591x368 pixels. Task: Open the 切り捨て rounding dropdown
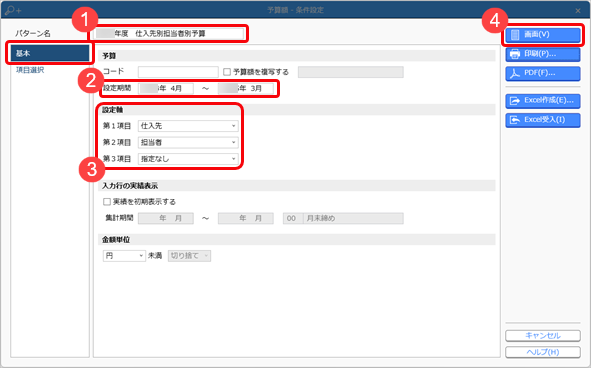click(x=189, y=256)
